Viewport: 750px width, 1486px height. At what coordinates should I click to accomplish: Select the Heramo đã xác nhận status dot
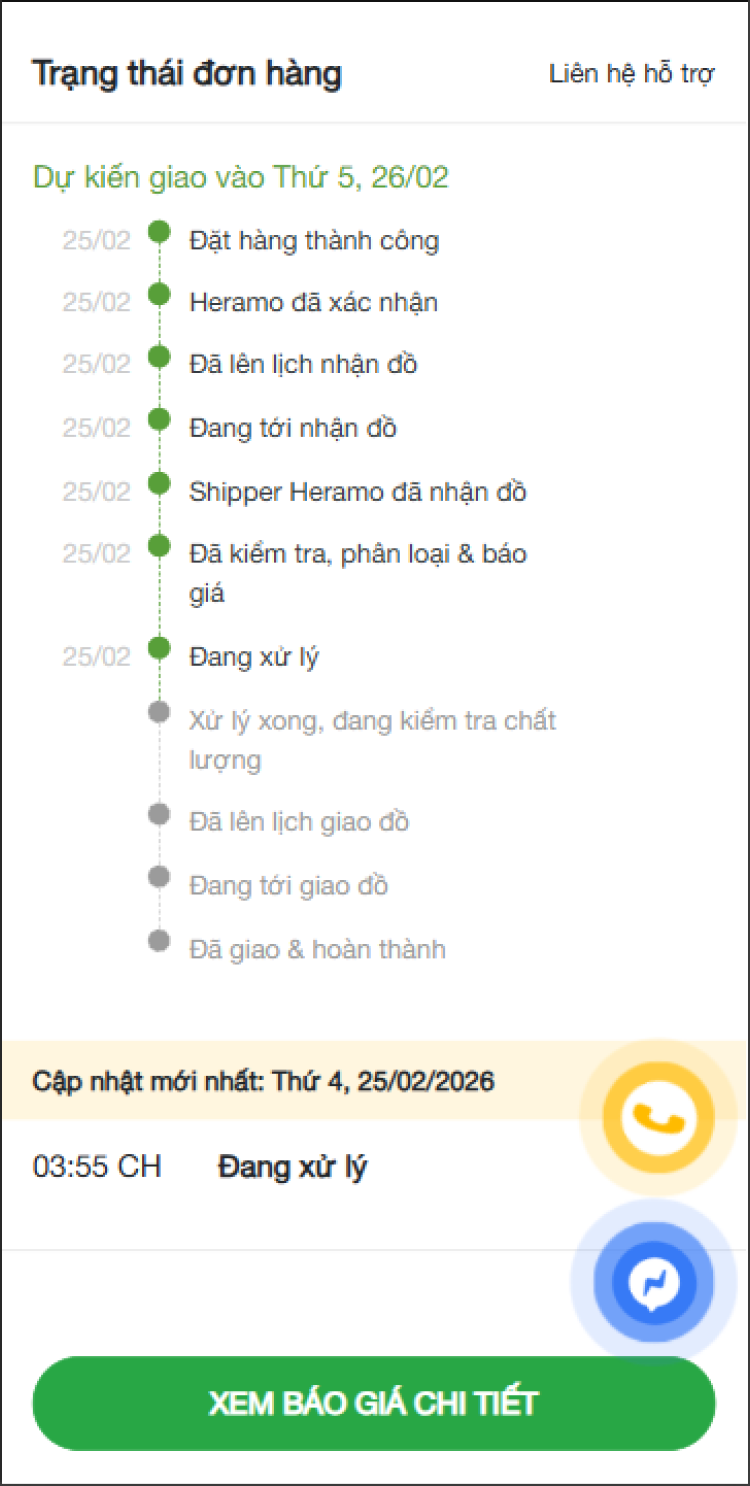point(158,295)
